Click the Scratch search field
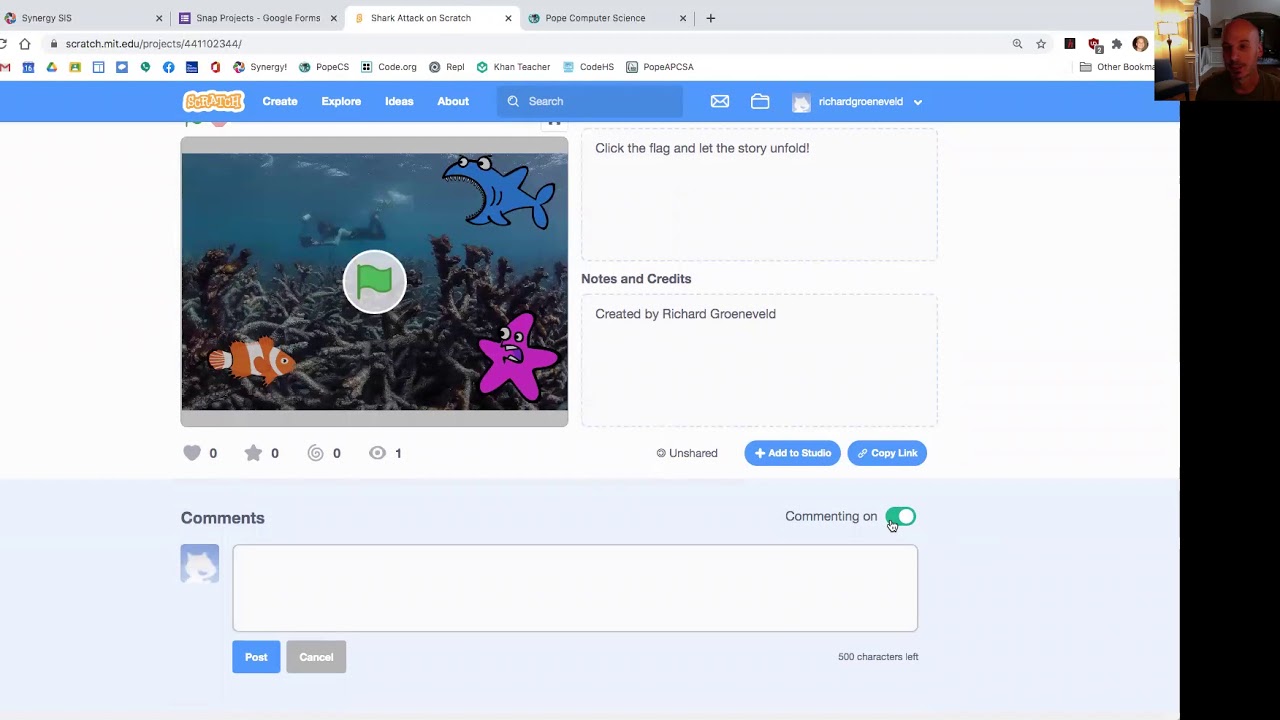Image resolution: width=1280 pixels, height=720 pixels. coord(590,101)
